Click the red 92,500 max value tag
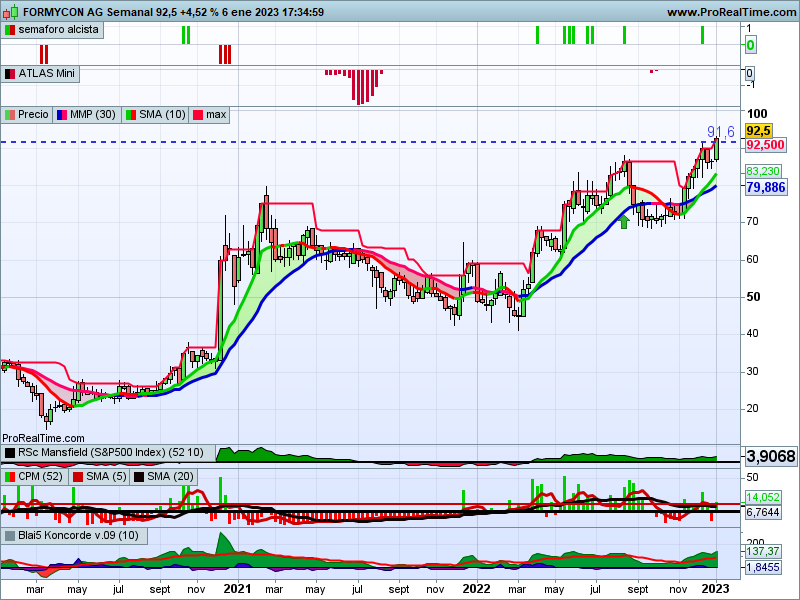 click(x=765, y=145)
